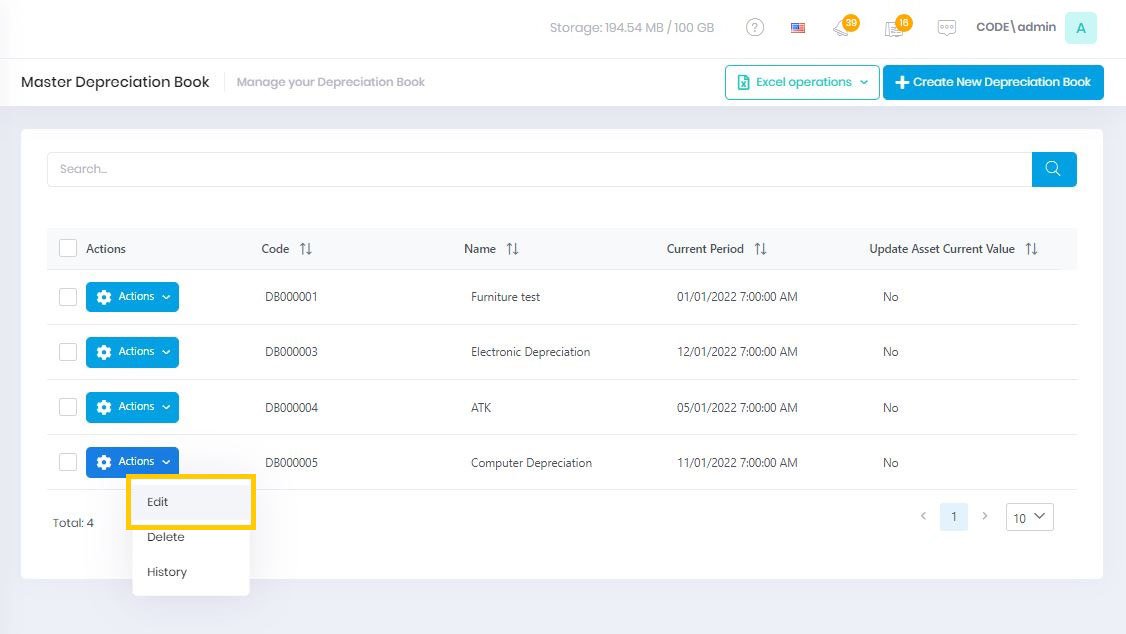Open notifications bell with 39 badge
The image size is (1126, 634).
tap(842, 28)
